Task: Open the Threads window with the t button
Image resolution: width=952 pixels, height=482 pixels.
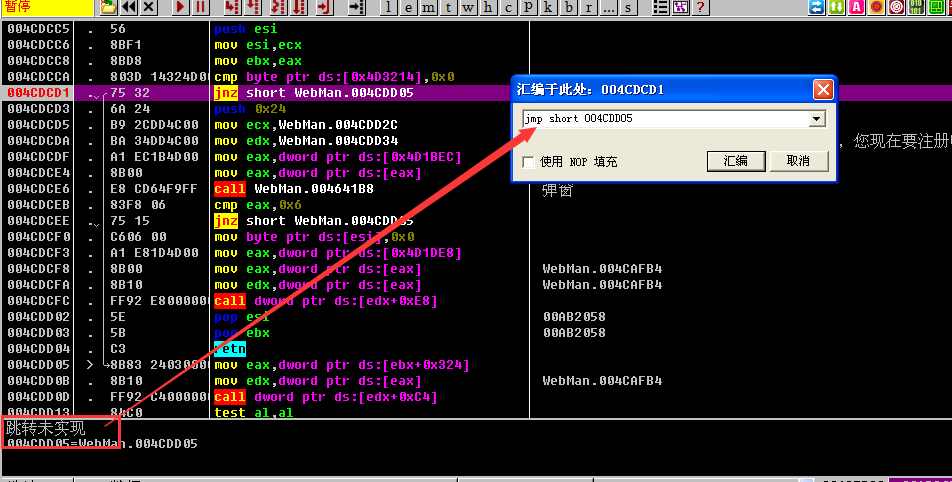Action: (x=449, y=7)
